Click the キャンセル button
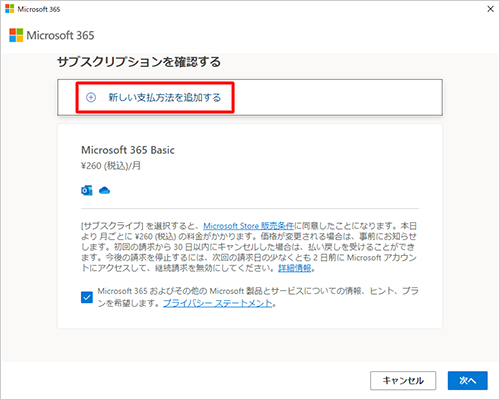This screenshot has width=500, height=400. (x=403, y=380)
